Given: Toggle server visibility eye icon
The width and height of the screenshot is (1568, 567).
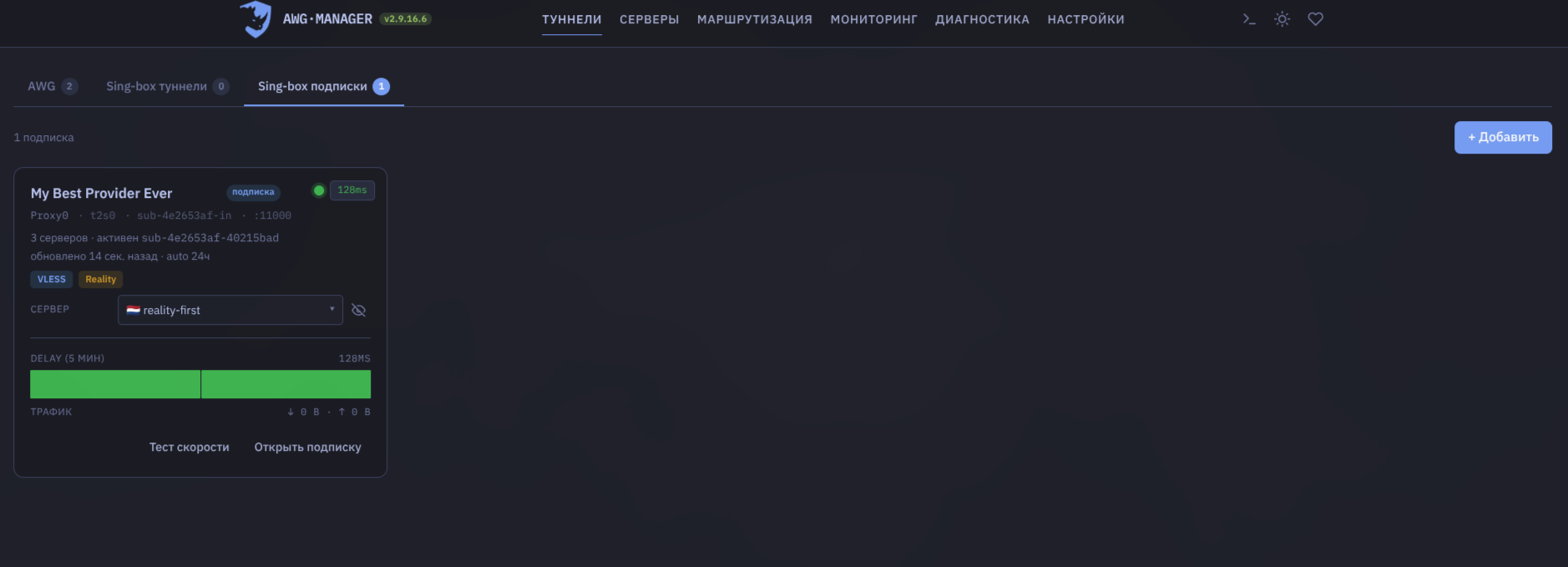Looking at the screenshot, I should click(x=359, y=310).
